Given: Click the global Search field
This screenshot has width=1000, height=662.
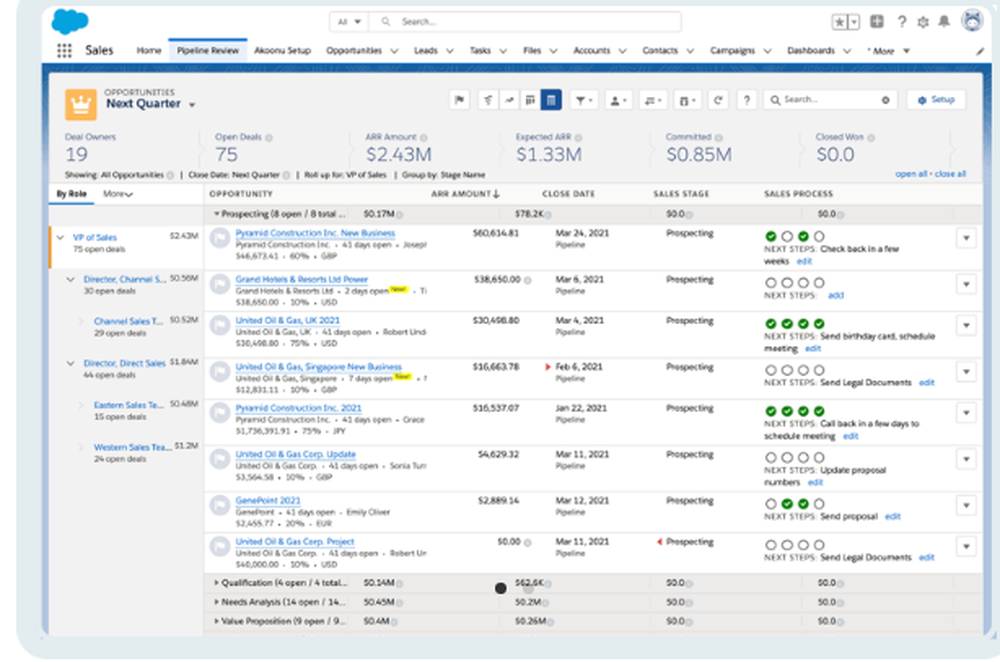Looking at the screenshot, I should coord(526,22).
